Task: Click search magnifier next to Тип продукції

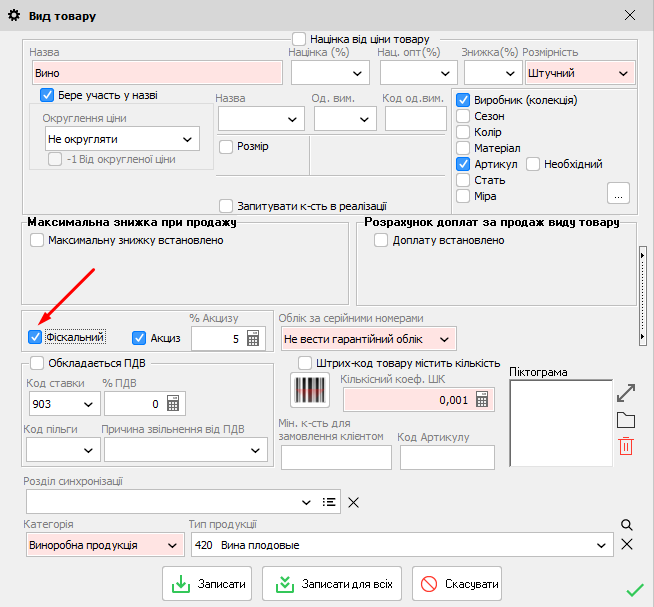Action: [x=627, y=524]
